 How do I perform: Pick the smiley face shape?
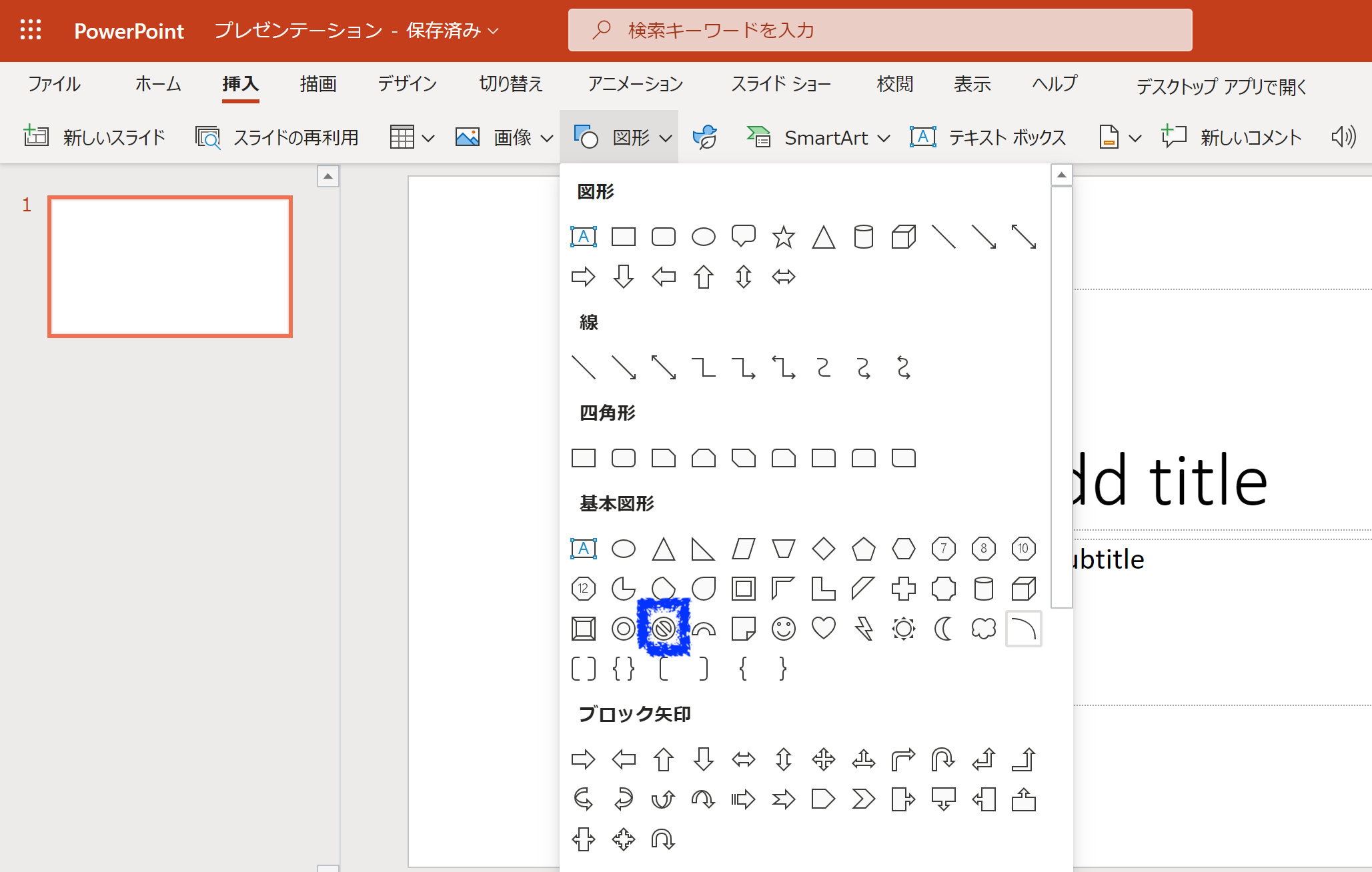click(x=783, y=629)
